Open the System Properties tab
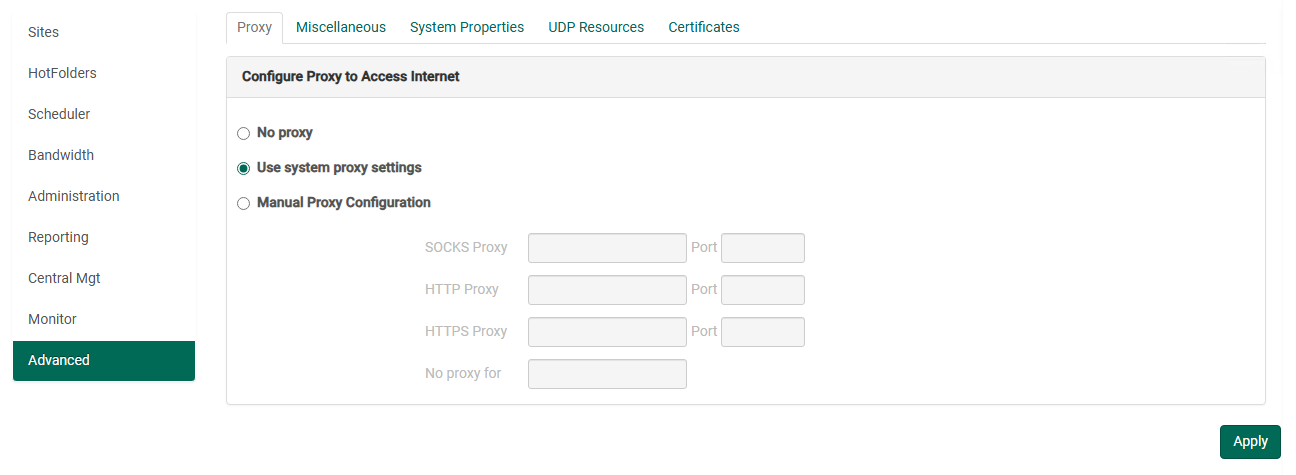1296x475 pixels. [467, 27]
